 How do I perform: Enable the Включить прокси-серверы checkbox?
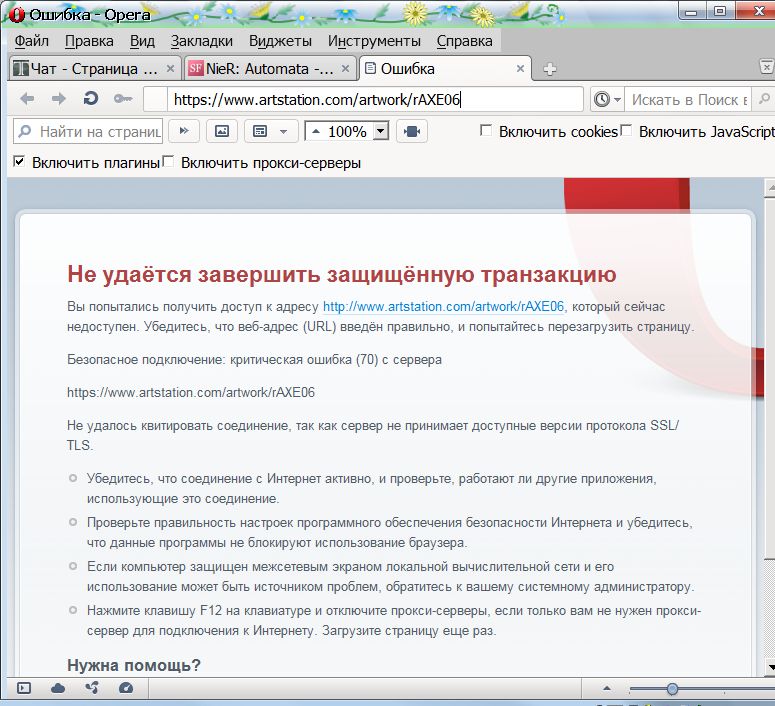coord(168,161)
